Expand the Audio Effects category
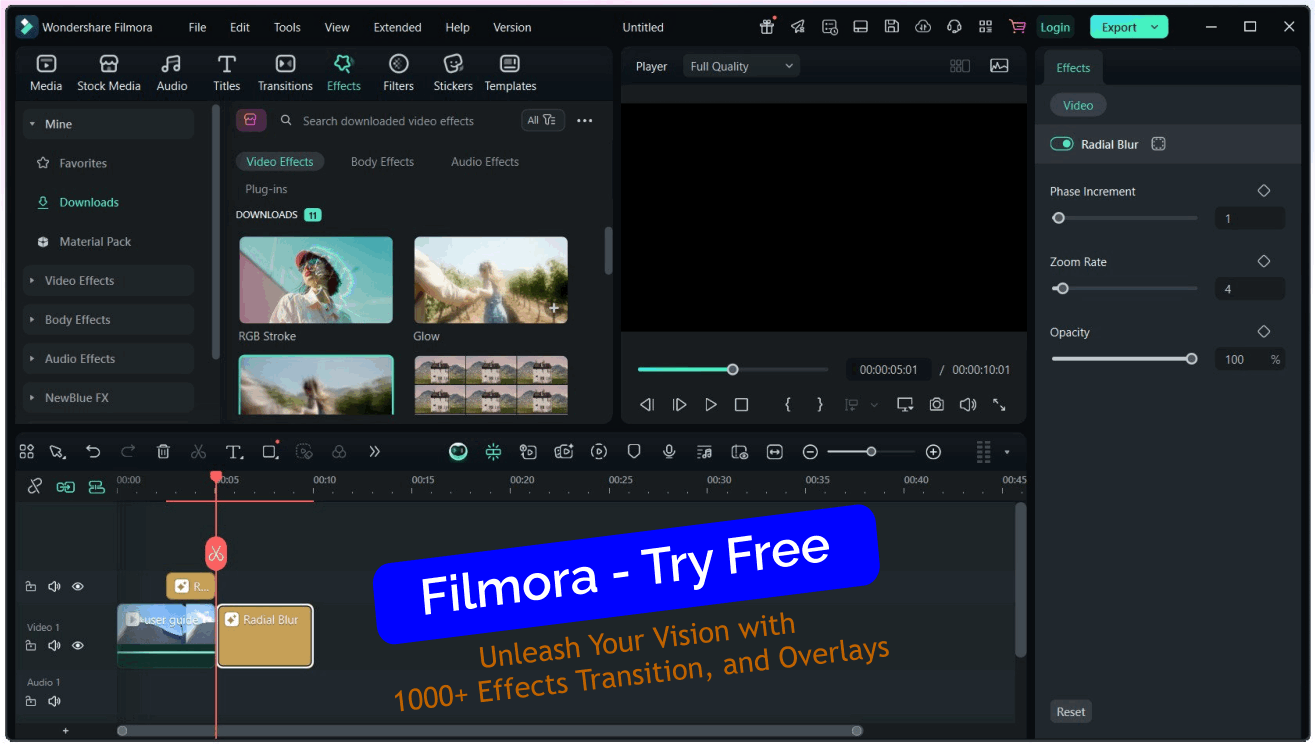 (108, 359)
